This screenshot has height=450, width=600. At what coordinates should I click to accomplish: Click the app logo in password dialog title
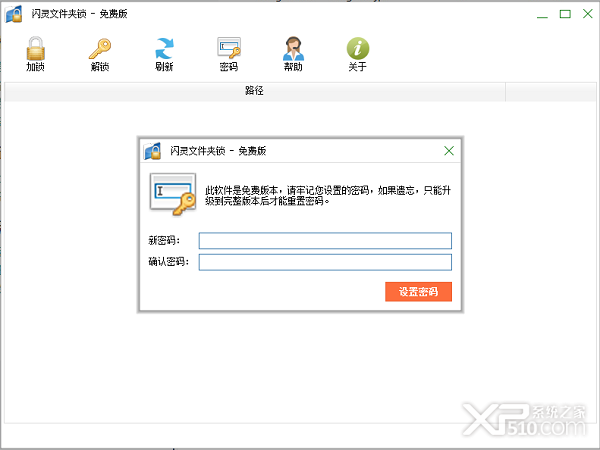pyautogui.click(x=152, y=151)
